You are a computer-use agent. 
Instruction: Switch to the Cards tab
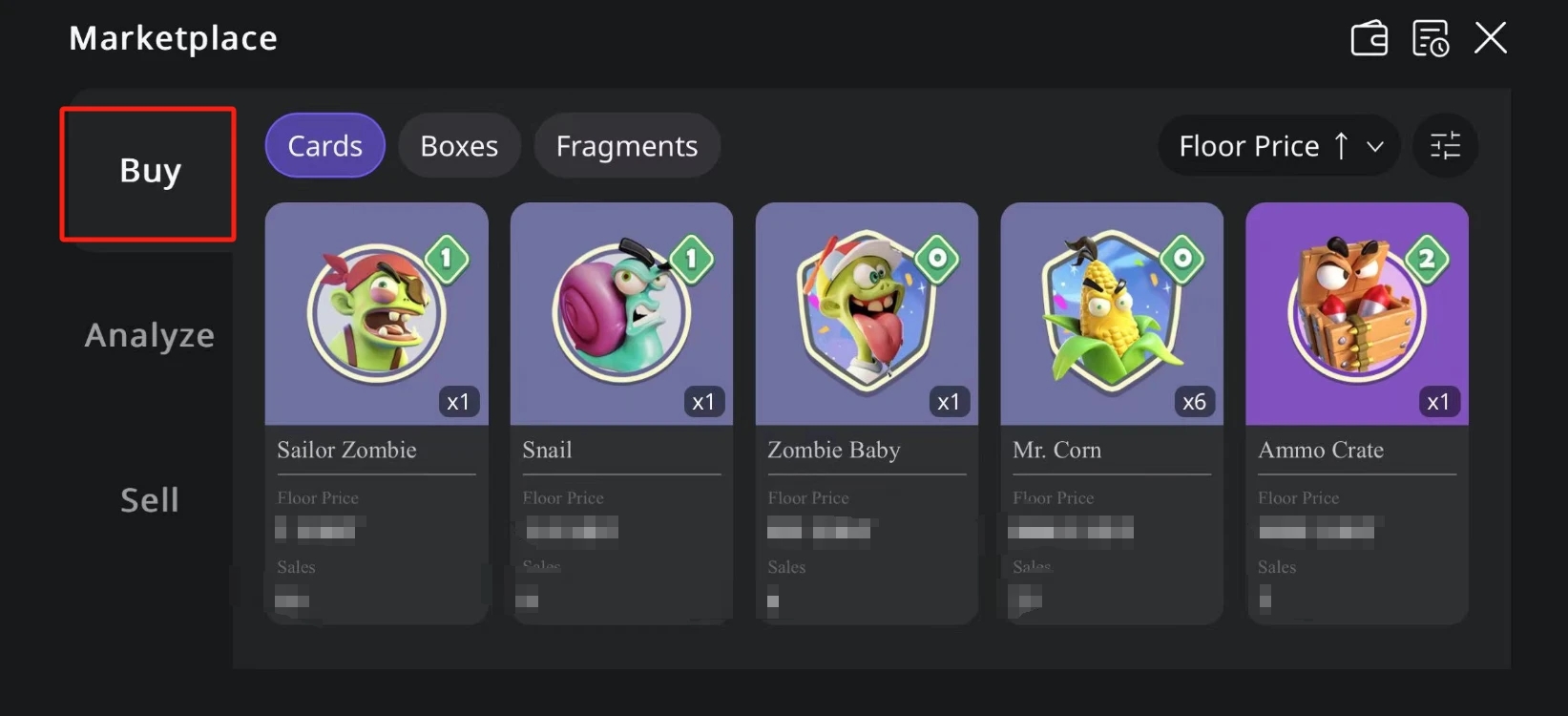[x=324, y=146]
